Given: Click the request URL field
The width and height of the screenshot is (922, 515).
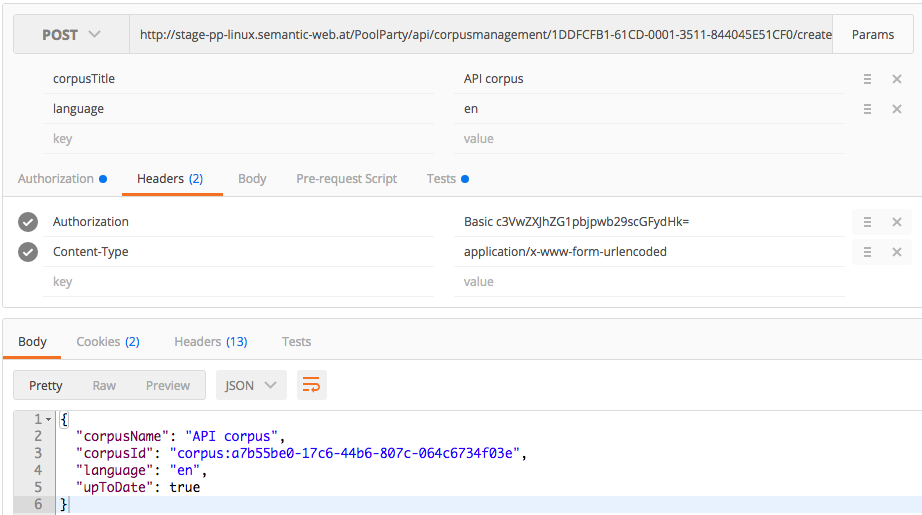Looking at the screenshot, I should point(484,35).
